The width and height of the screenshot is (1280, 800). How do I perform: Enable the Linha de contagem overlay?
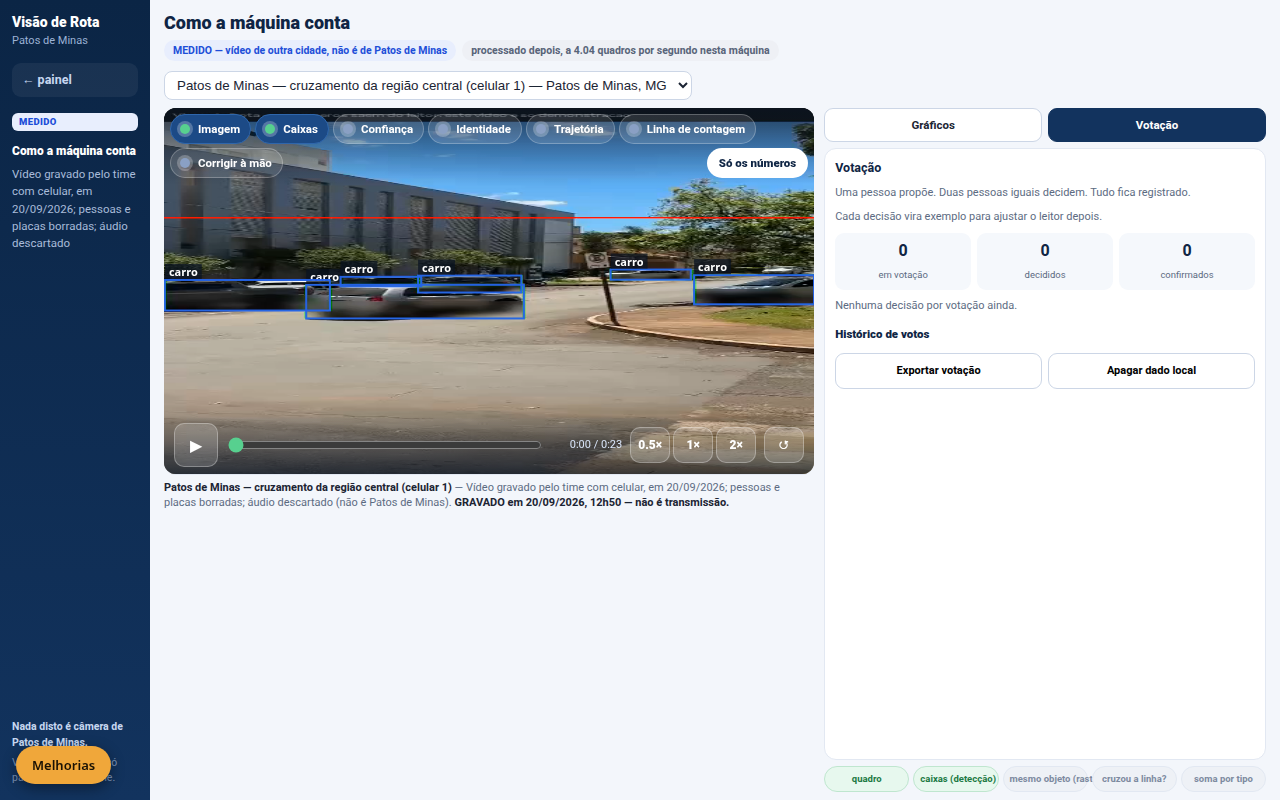(687, 129)
